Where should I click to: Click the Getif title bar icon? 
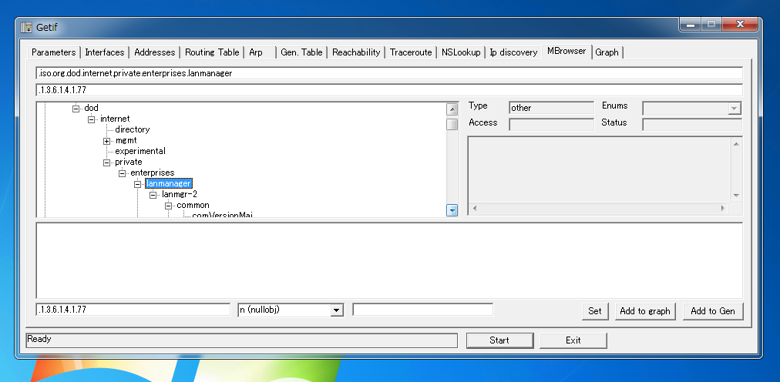26,27
